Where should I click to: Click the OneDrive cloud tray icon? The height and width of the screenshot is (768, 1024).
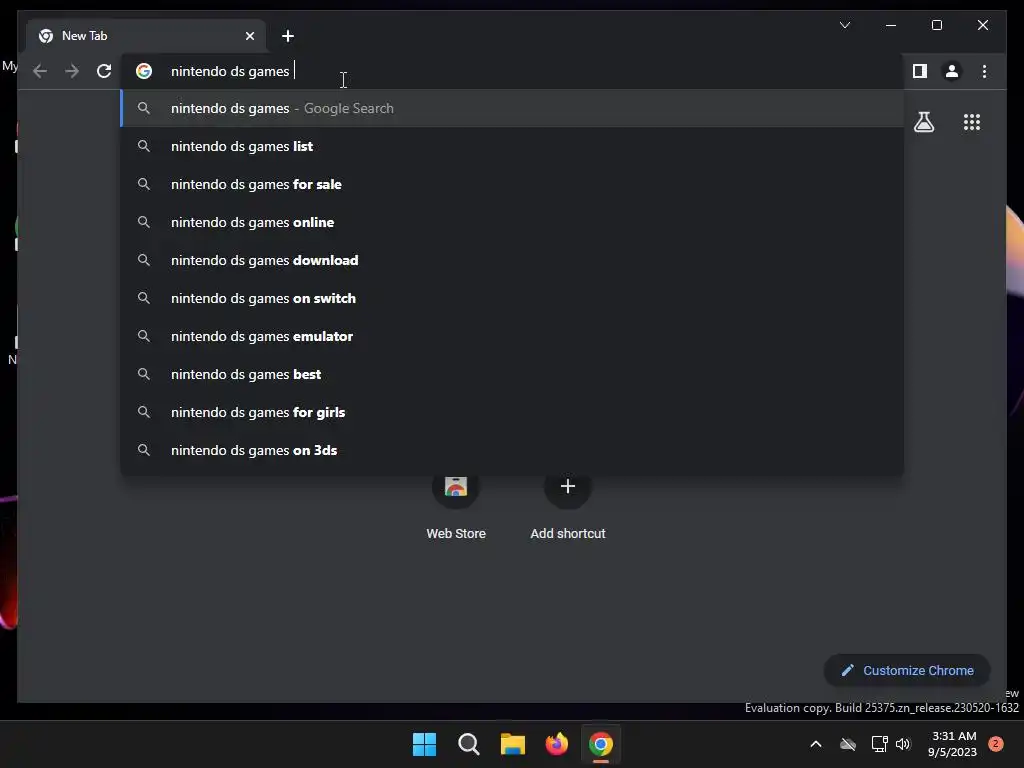(x=848, y=744)
